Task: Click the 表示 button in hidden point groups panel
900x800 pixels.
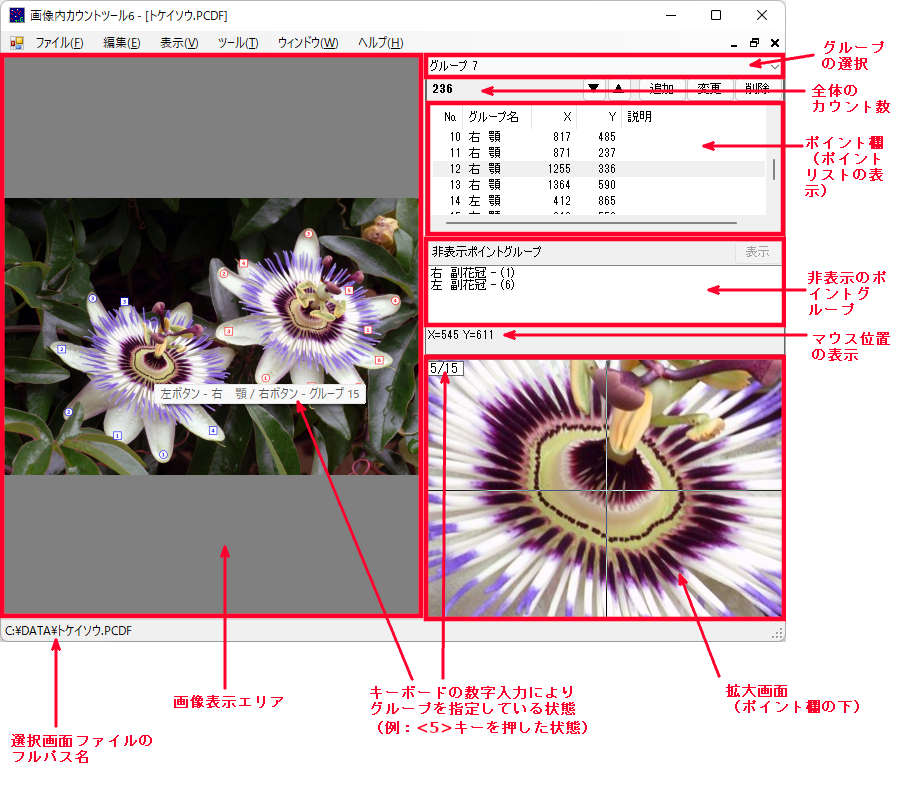Action: coord(756,252)
